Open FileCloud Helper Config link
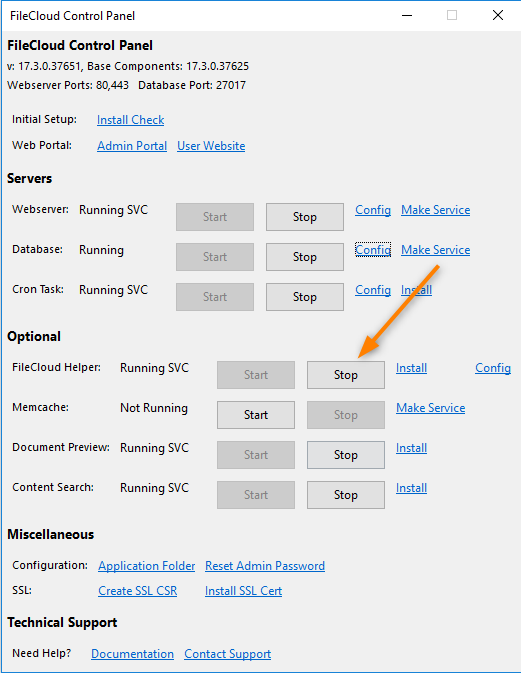The width and height of the screenshot is (521, 673). click(x=493, y=368)
